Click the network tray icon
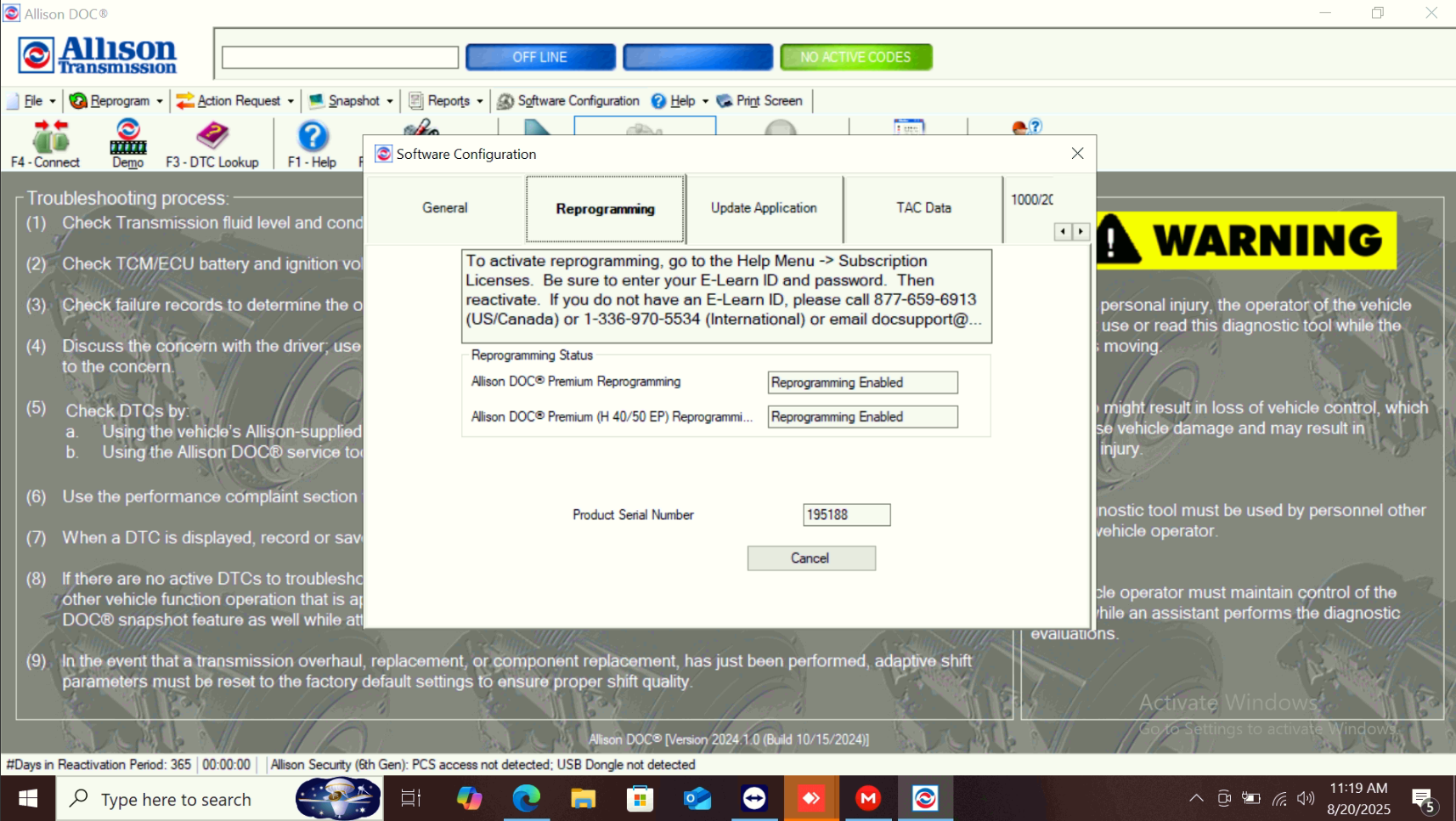This screenshot has width=1456, height=821. (1279, 798)
